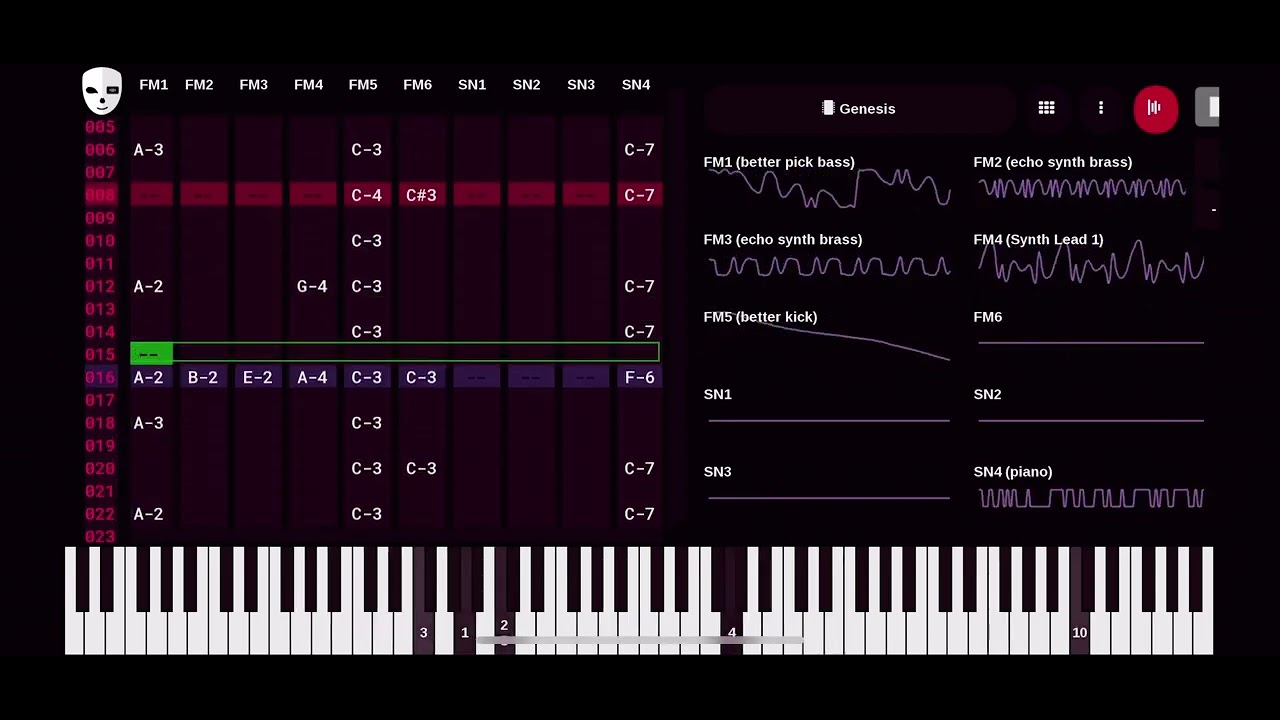Select the F-6 note in row 016
This screenshot has width=1280, height=720.
click(639, 377)
